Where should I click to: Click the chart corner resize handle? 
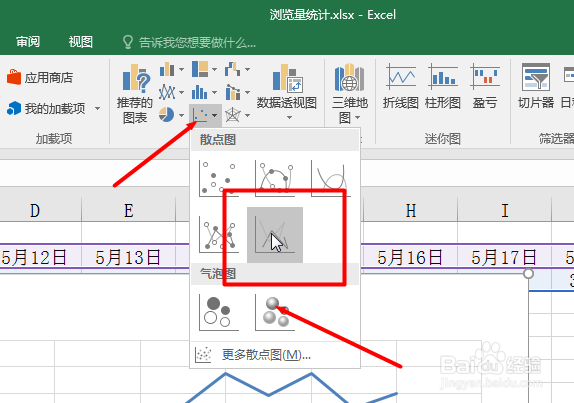coord(528,273)
